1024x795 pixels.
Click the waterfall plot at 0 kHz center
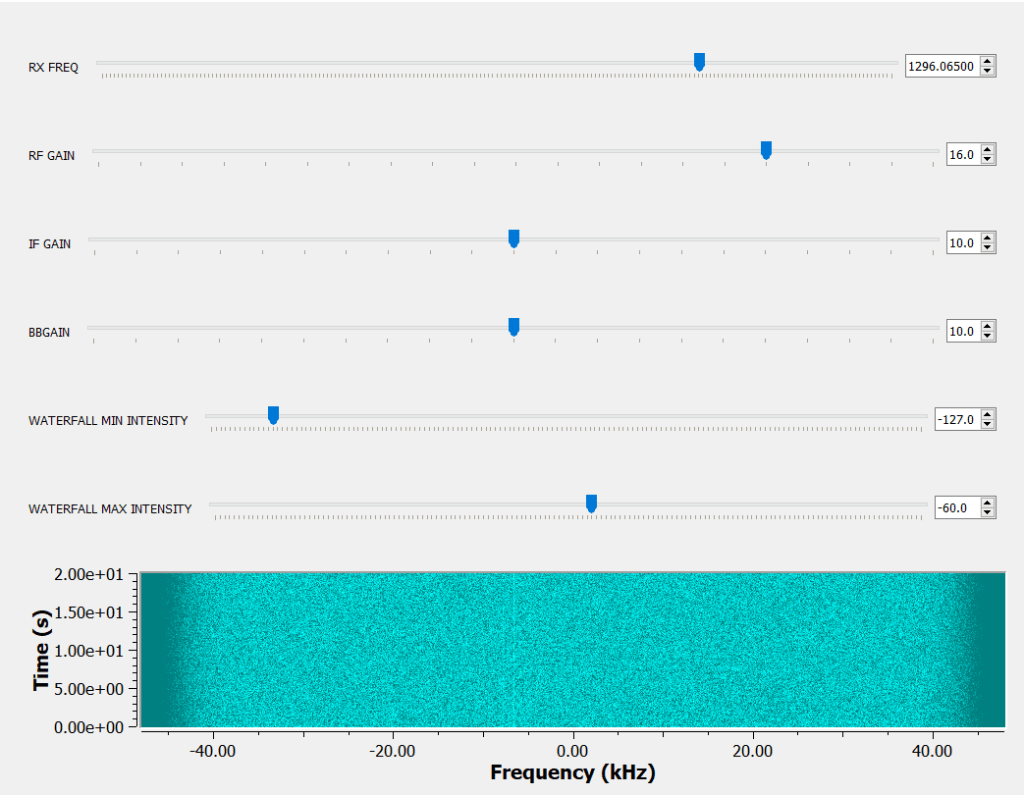[573, 650]
